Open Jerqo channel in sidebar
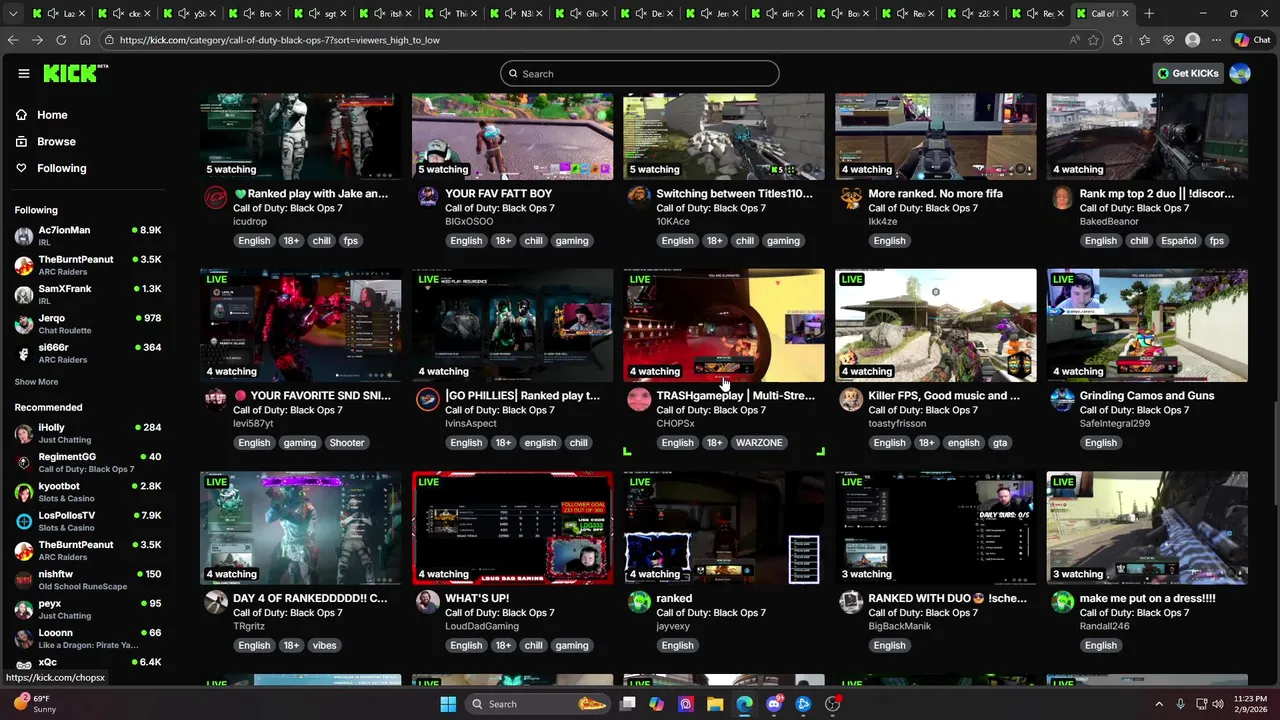This screenshot has height=720, width=1280. click(x=88, y=324)
